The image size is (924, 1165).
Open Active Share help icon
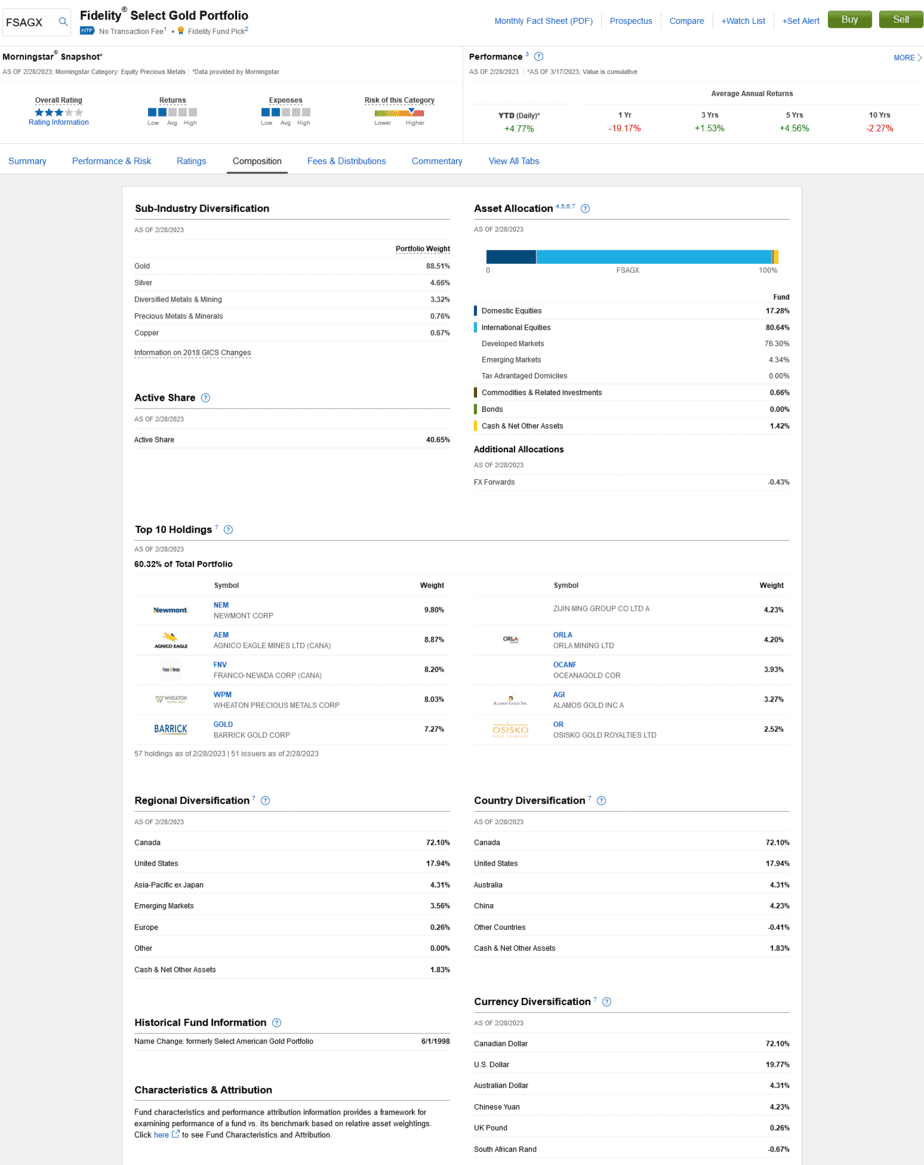(206, 397)
